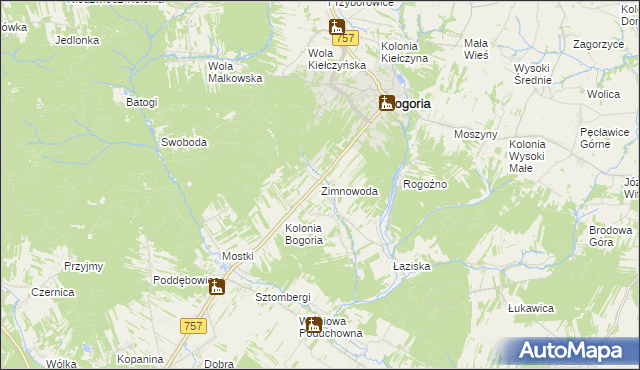This screenshot has height=370, width=640.
Task: Select the Swoboda label
Action: point(184,142)
